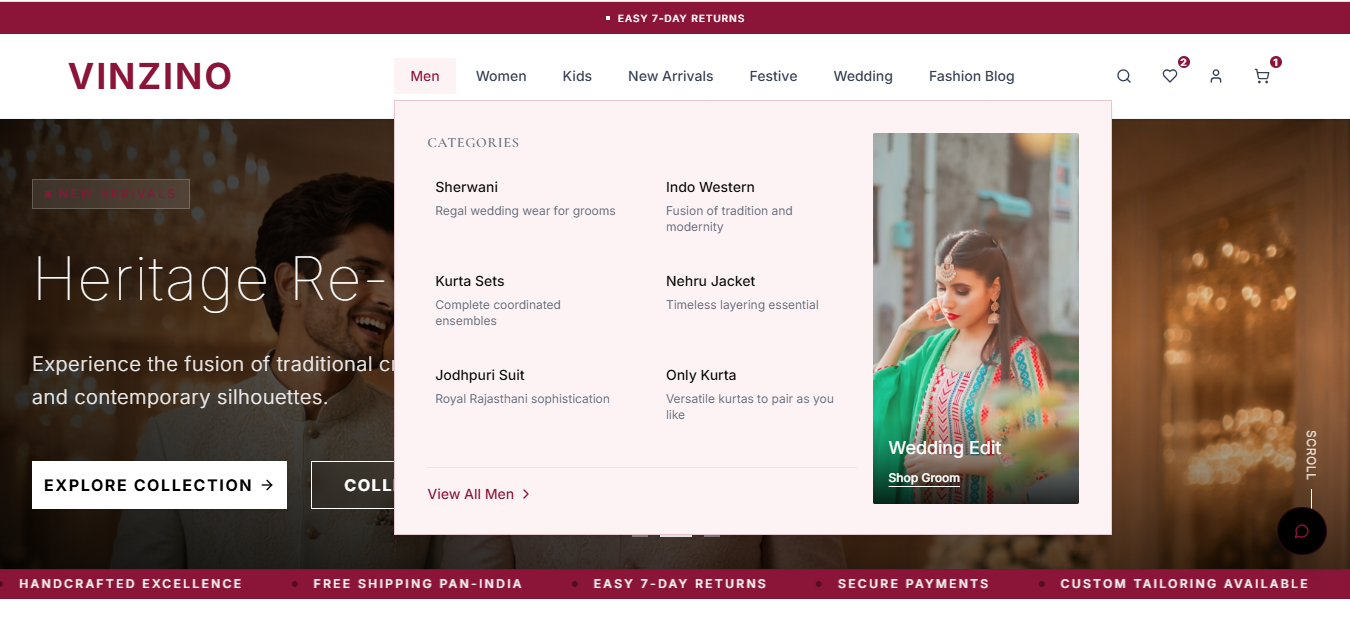Select the Men menu item
This screenshot has height=633, width=1350.
click(x=425, y=76)
